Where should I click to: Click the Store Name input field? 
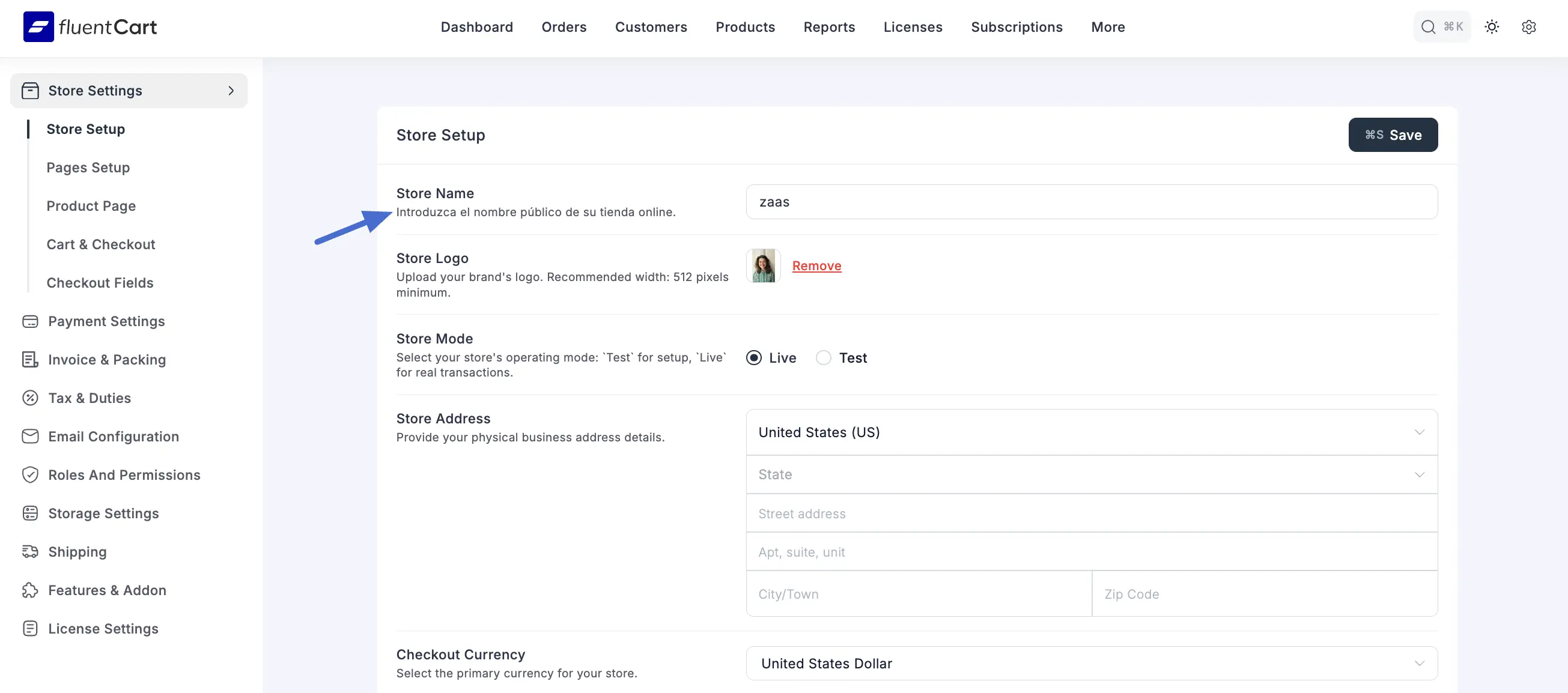click(x=1091, y=202)
